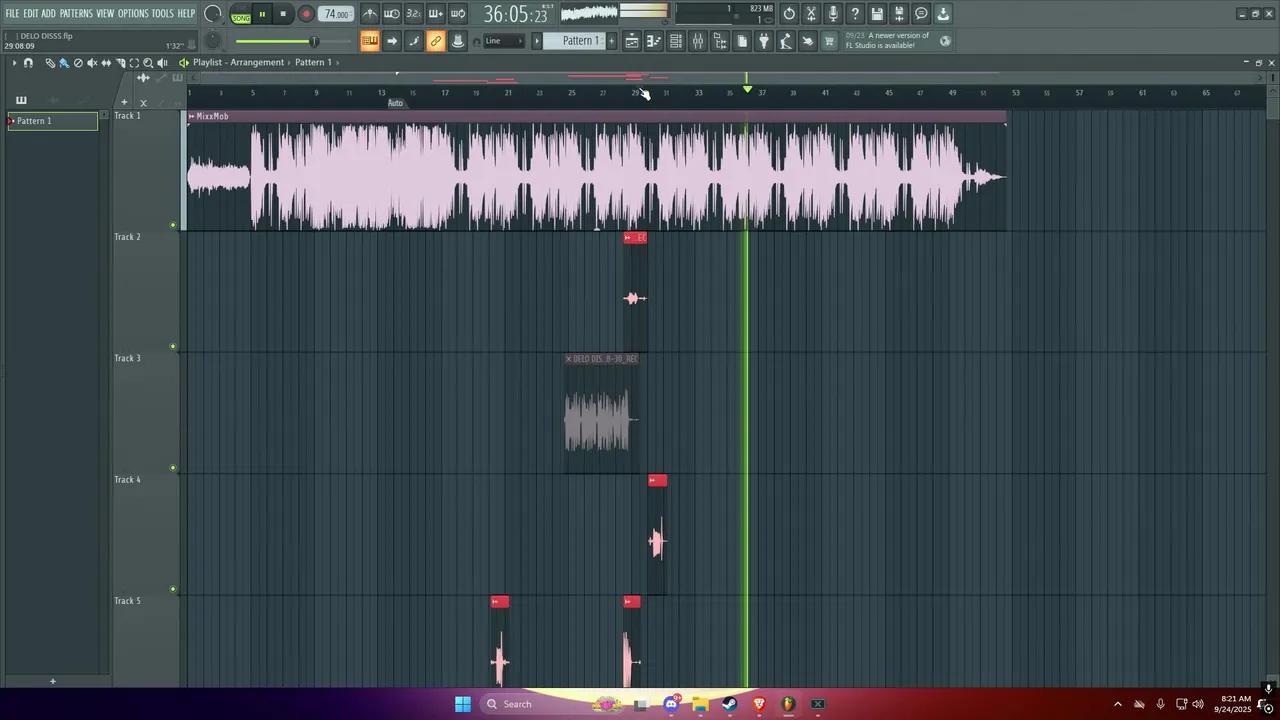
Task: Toggle the step edit arrow button
Action: click(392, 41)
